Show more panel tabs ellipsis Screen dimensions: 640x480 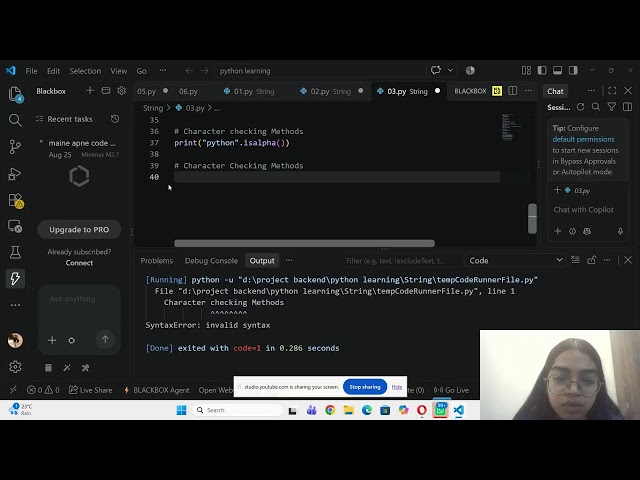(x=289, y=260)
